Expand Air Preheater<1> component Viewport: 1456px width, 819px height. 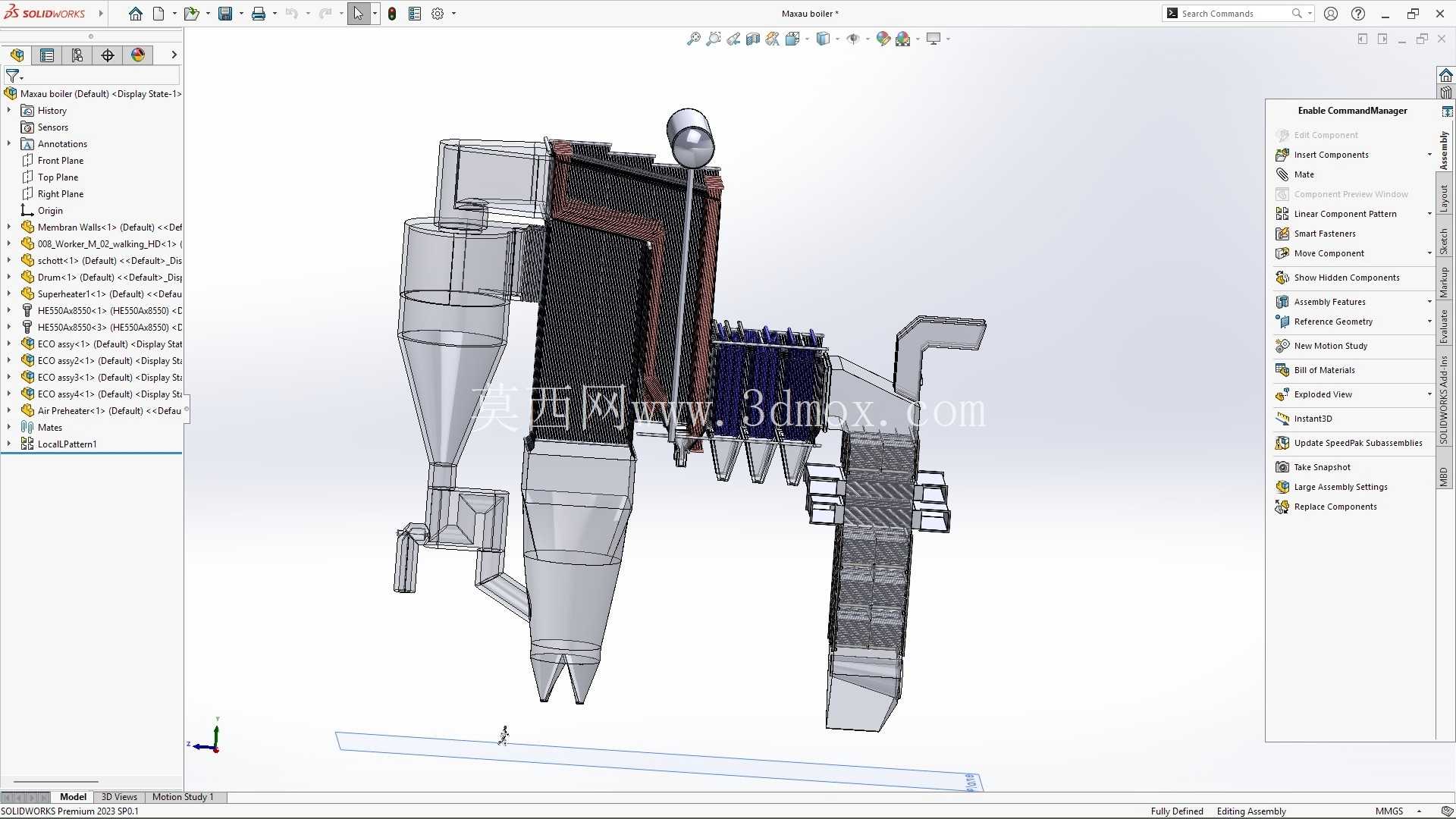tap(9, 411)
